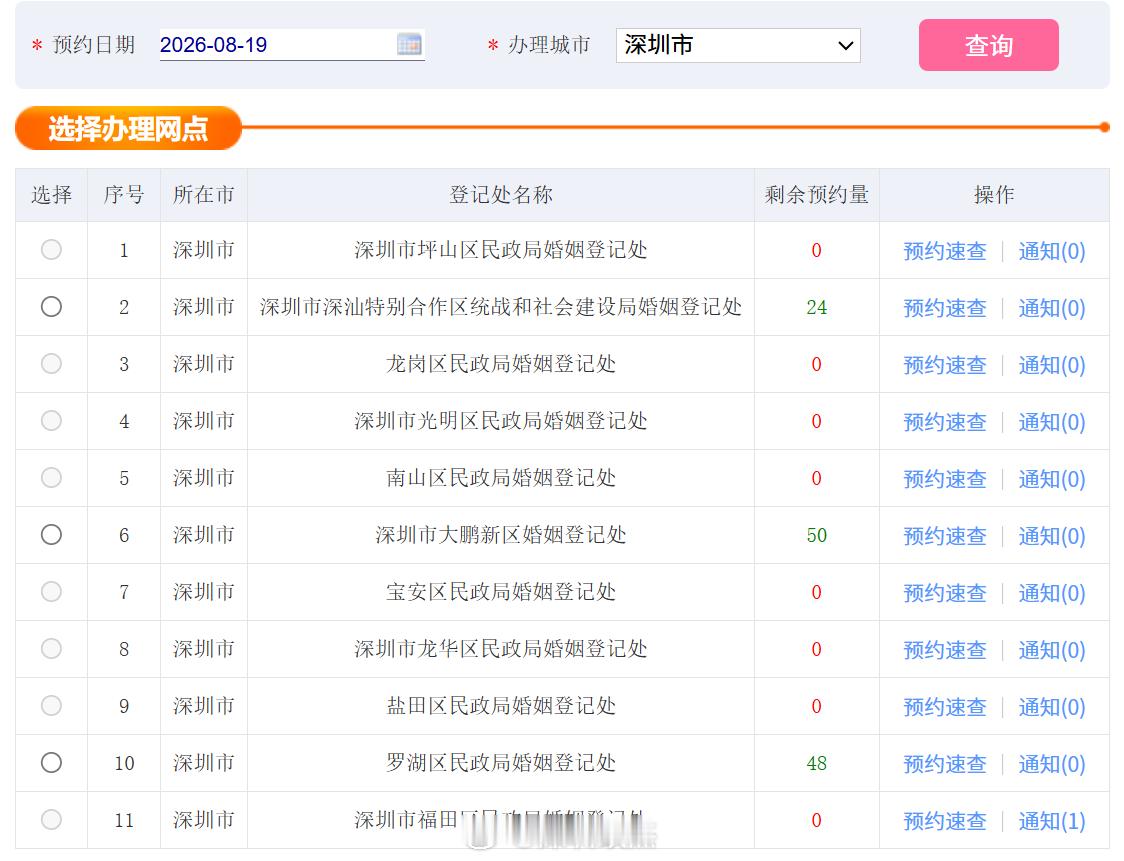Open 预约速查 for 盐田区 row
This screenshot has width=1124, height=861.
tap(945, 707)
